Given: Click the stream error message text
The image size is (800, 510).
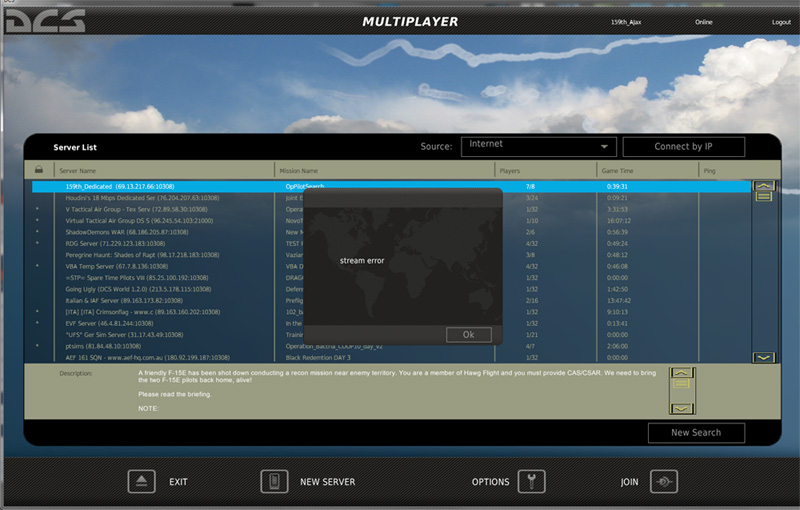Looking at the screenshot, I should point(362,261).
